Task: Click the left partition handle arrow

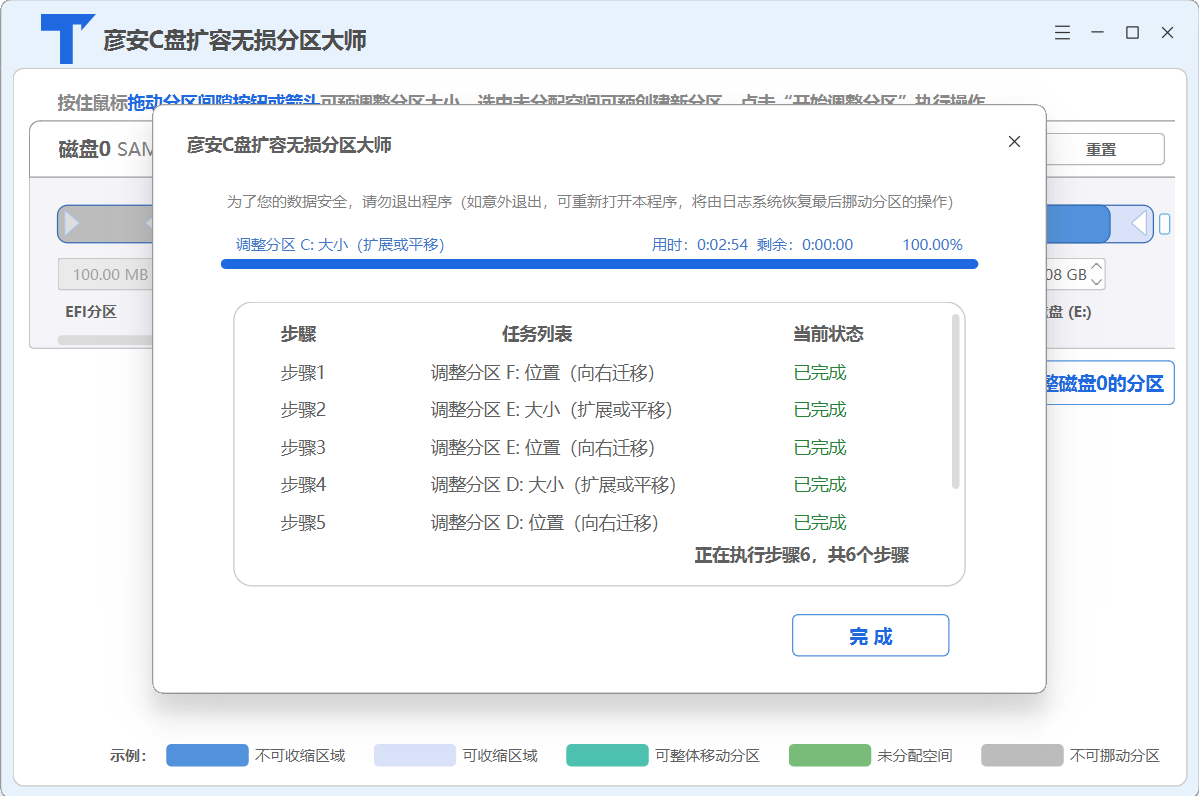Action: point(72,224)
